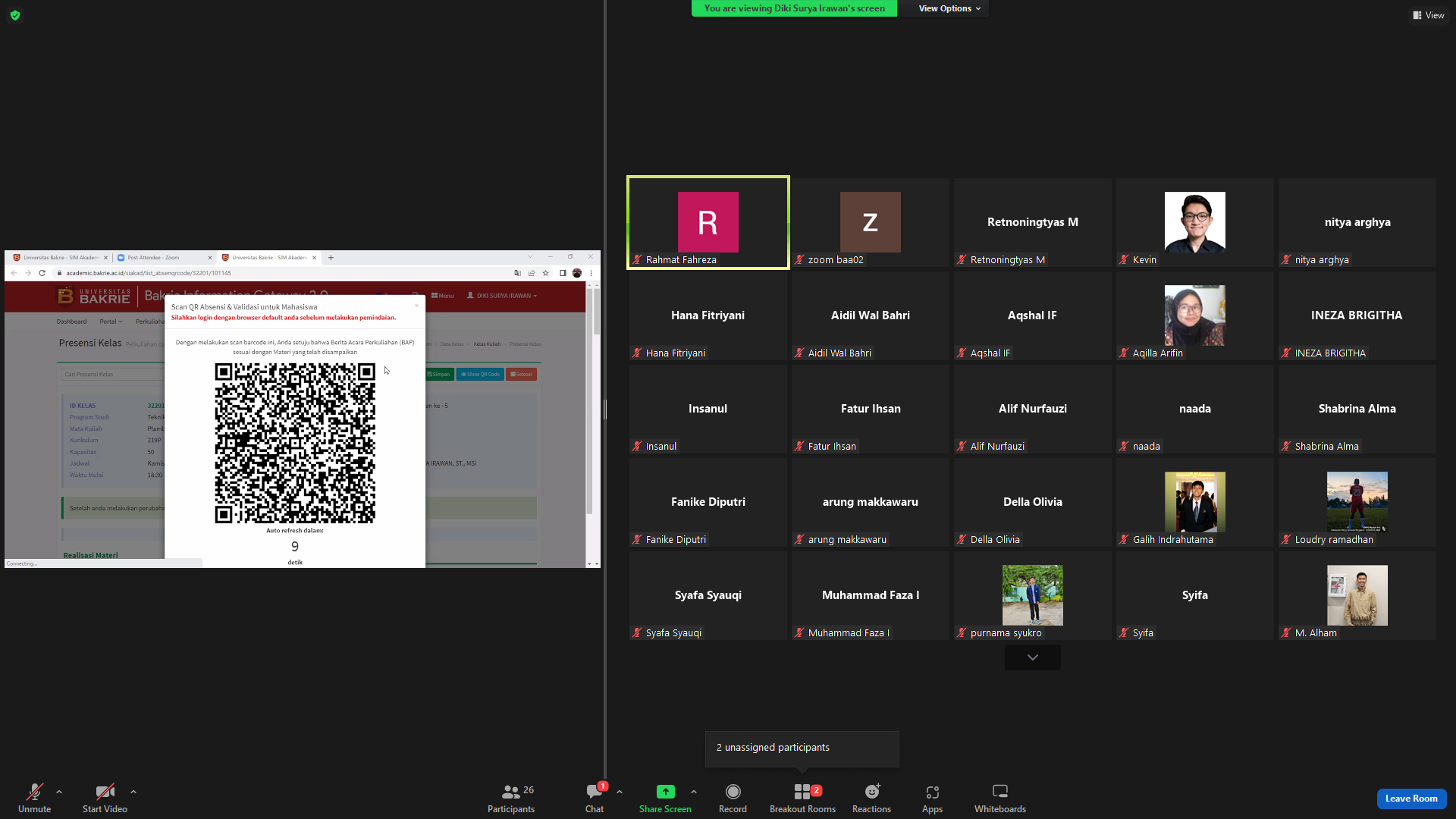Open the Chrome three-dot menu in shared screen
Image resolution: width=1456 pixels, height=819 pixels.
(591, 273)
